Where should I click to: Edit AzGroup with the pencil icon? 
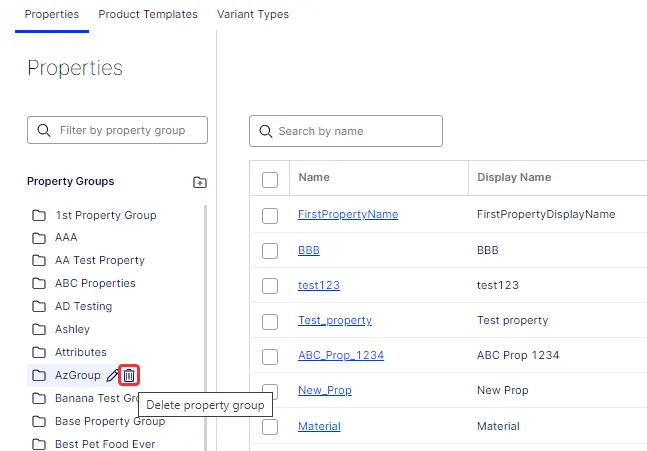pos(112,375)
